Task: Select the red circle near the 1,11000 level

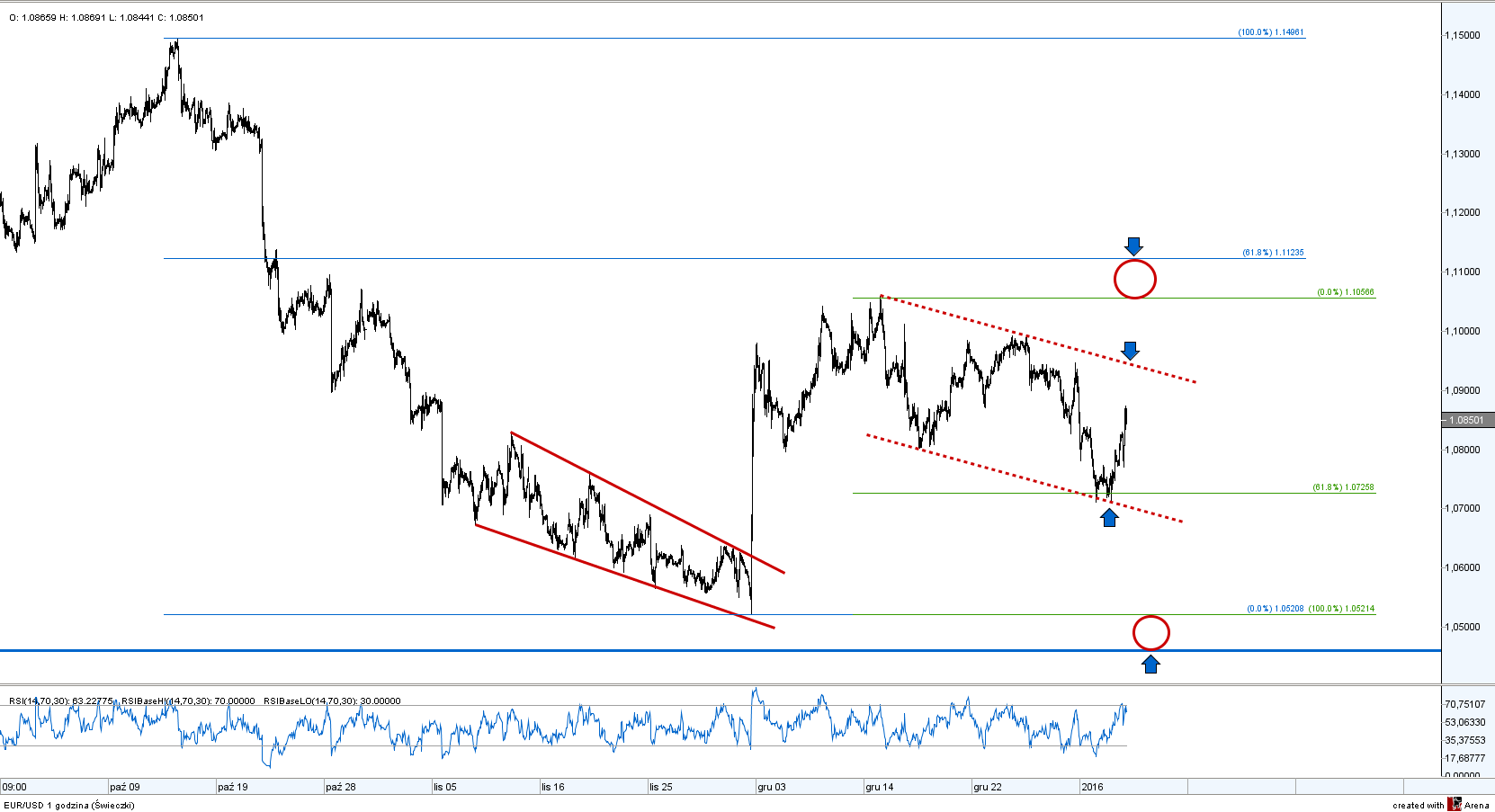Action: (x=1135, y=279)
